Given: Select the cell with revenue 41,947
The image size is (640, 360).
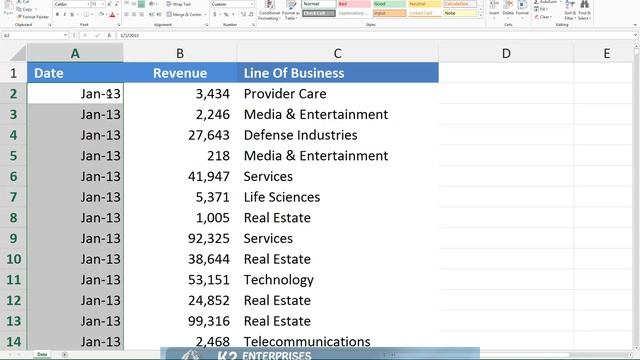Looking at the screenshot, I should tap(180, 176).
